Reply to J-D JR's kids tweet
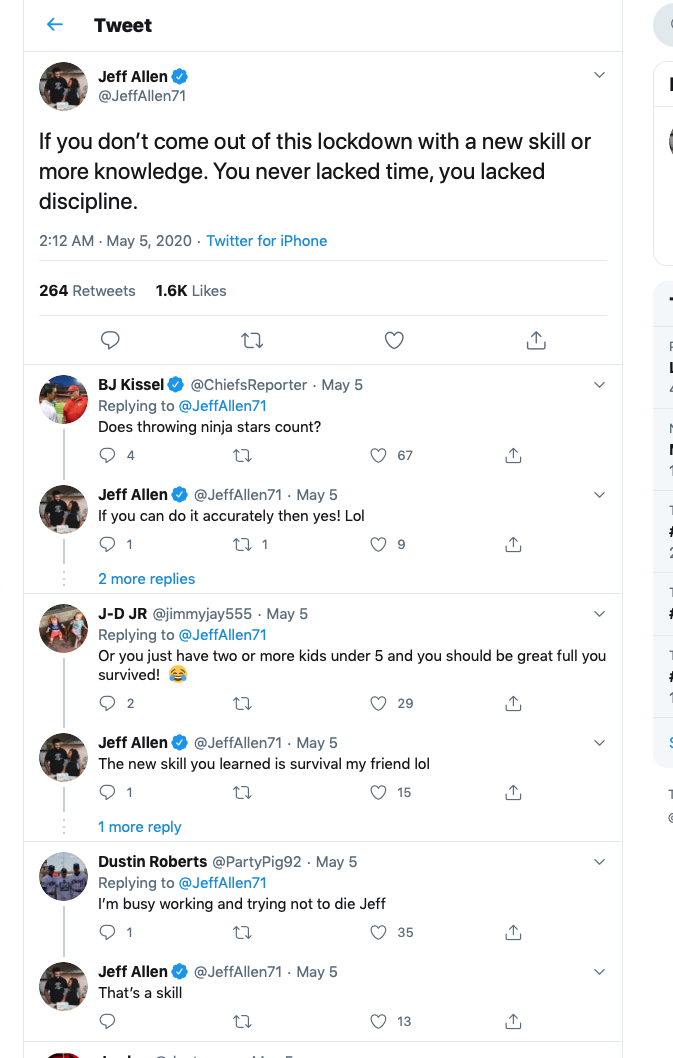 [x=108, y=703]
